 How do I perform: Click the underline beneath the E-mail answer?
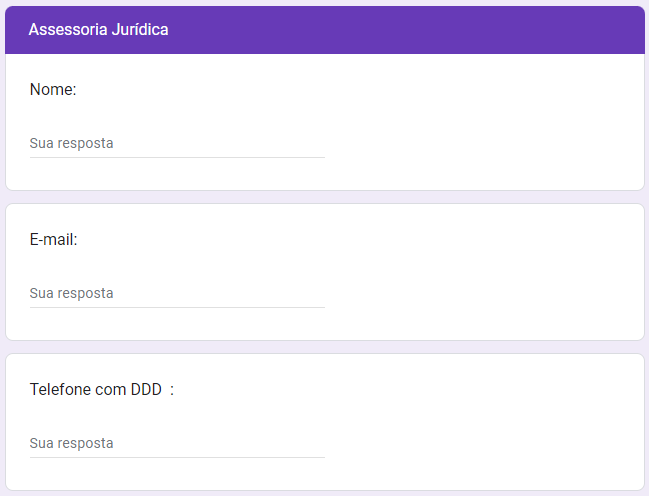pyautogui.click(x=177, y=307)
